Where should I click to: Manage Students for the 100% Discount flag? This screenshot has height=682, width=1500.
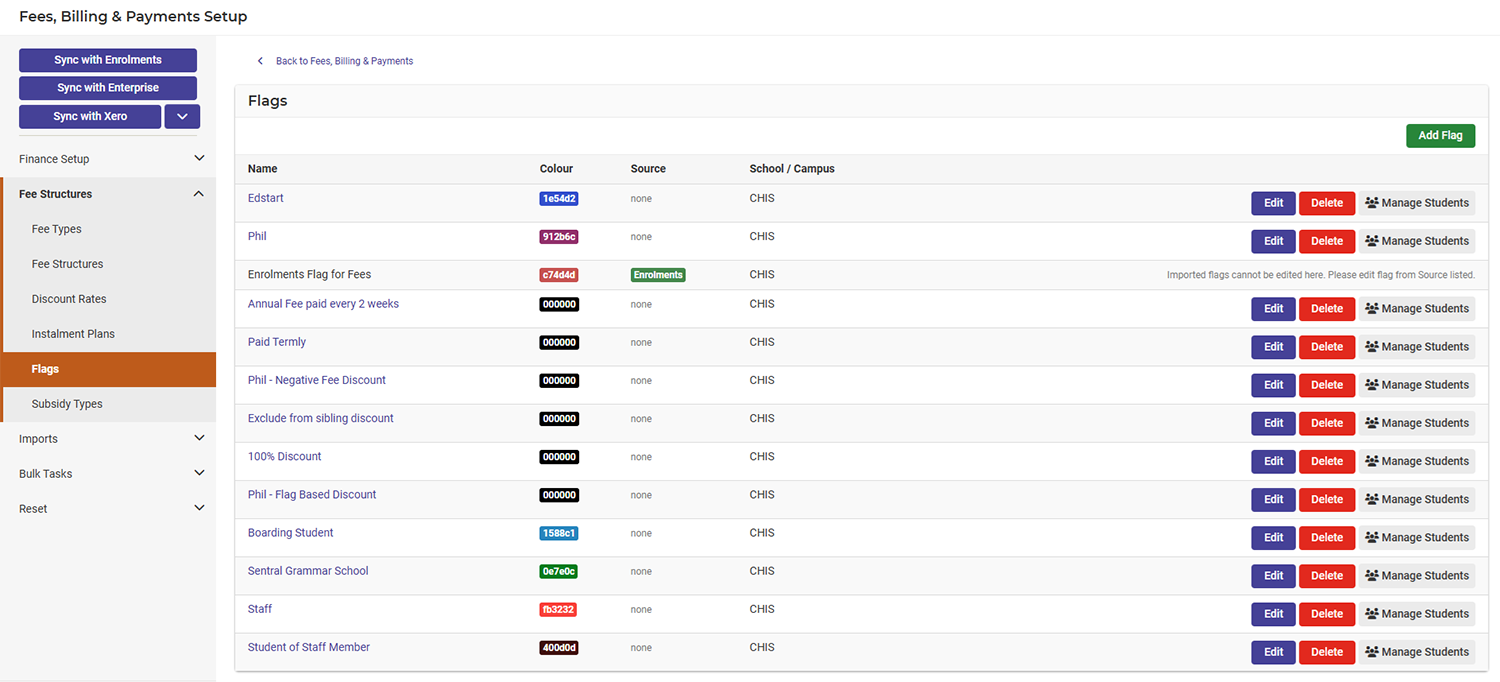click(x=1416, y=461)
